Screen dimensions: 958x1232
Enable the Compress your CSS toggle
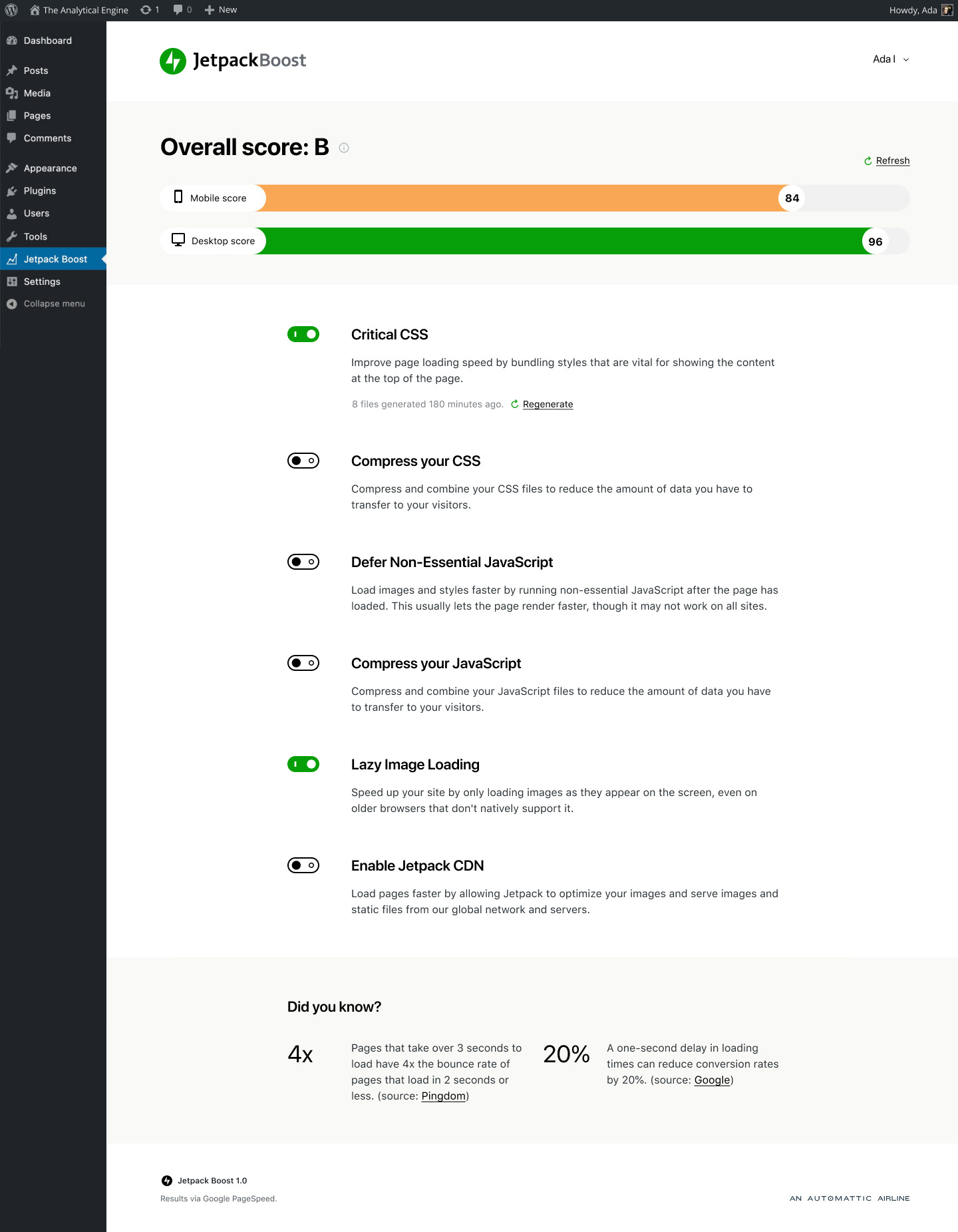(303, 461)
